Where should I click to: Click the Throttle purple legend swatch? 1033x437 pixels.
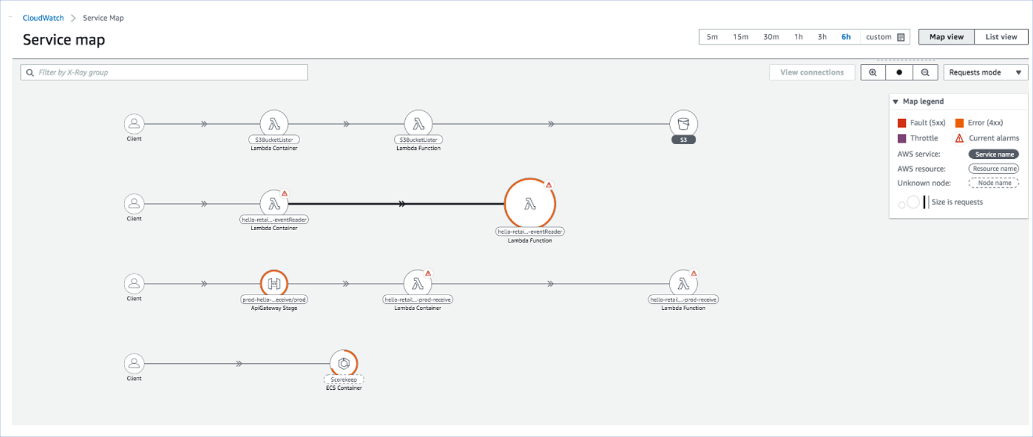pyautogui.click(x=902, y=138)
